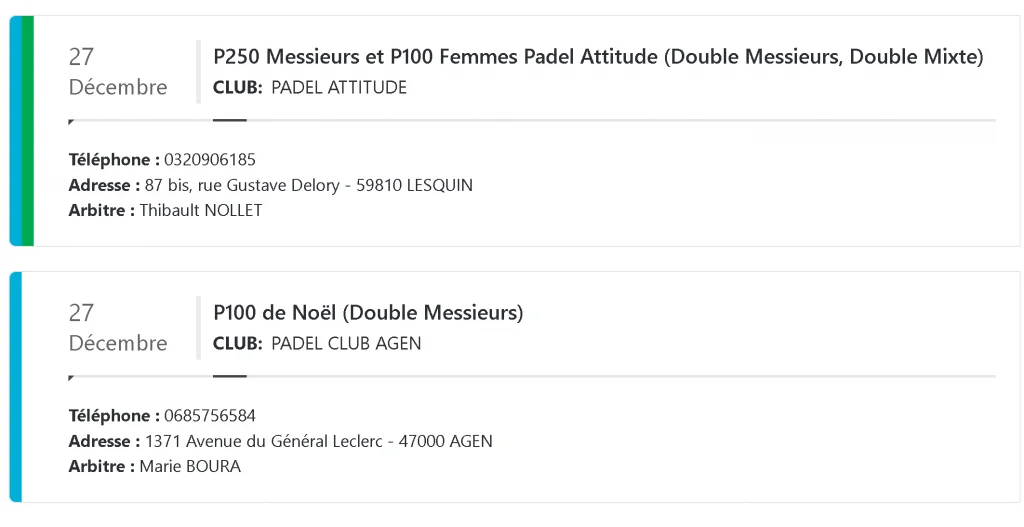1024x527 pixels.
Task: Click the PADEL ATTITUDE club name
Action: pos(339,88)
